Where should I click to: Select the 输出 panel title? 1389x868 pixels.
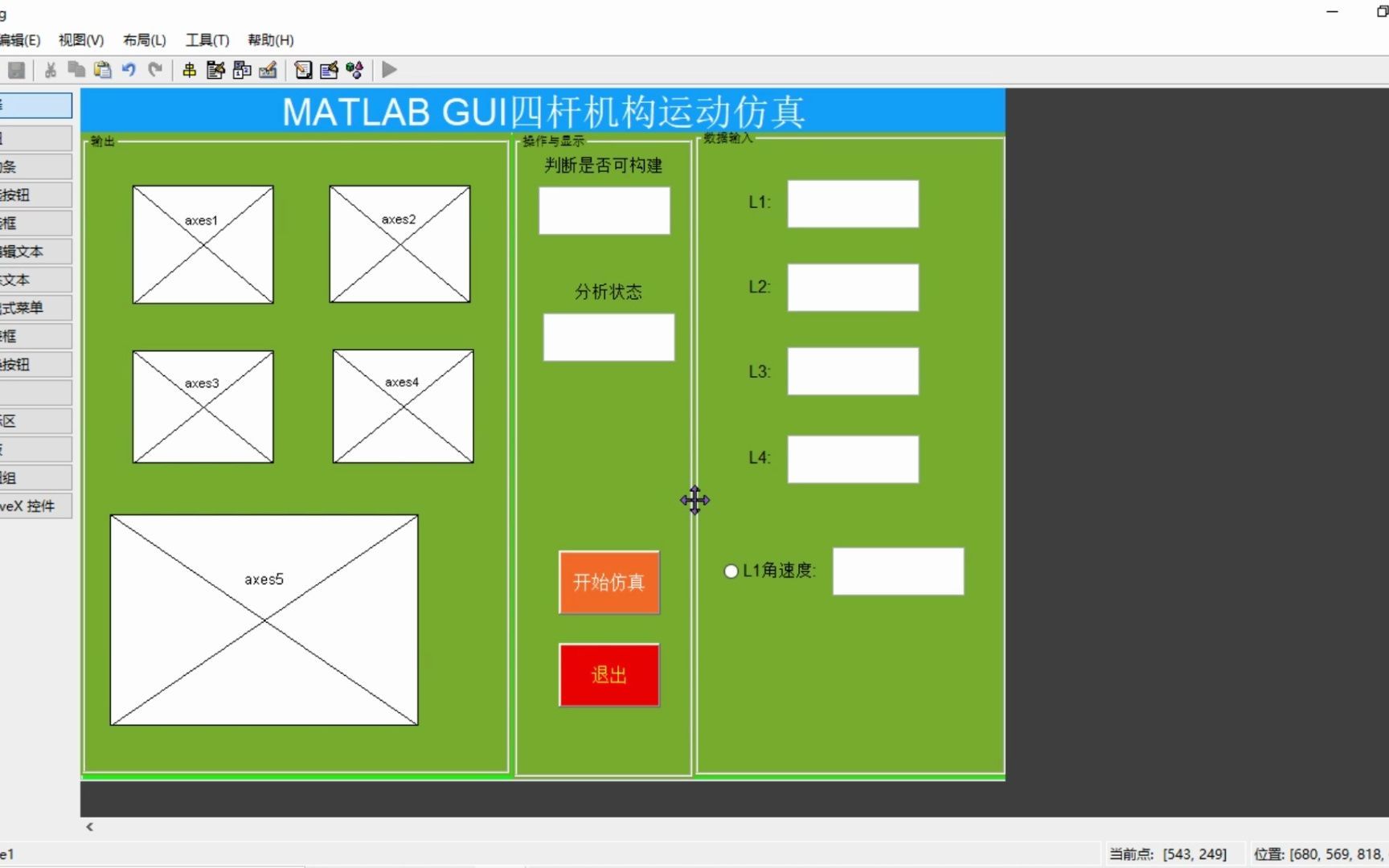pos(103,141)
